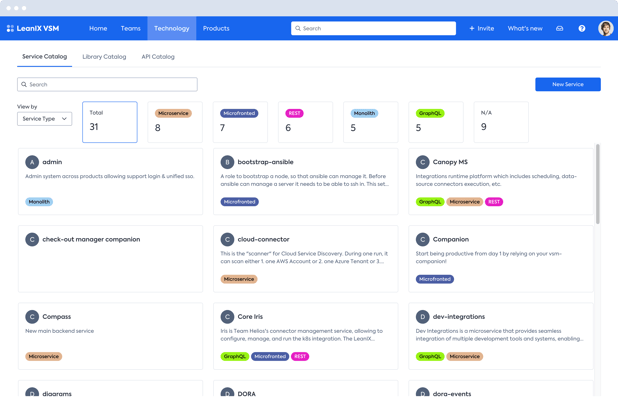The image size is (618, 403).
Task: Filter by Microfrontend count card
Action: click(240, 122)
